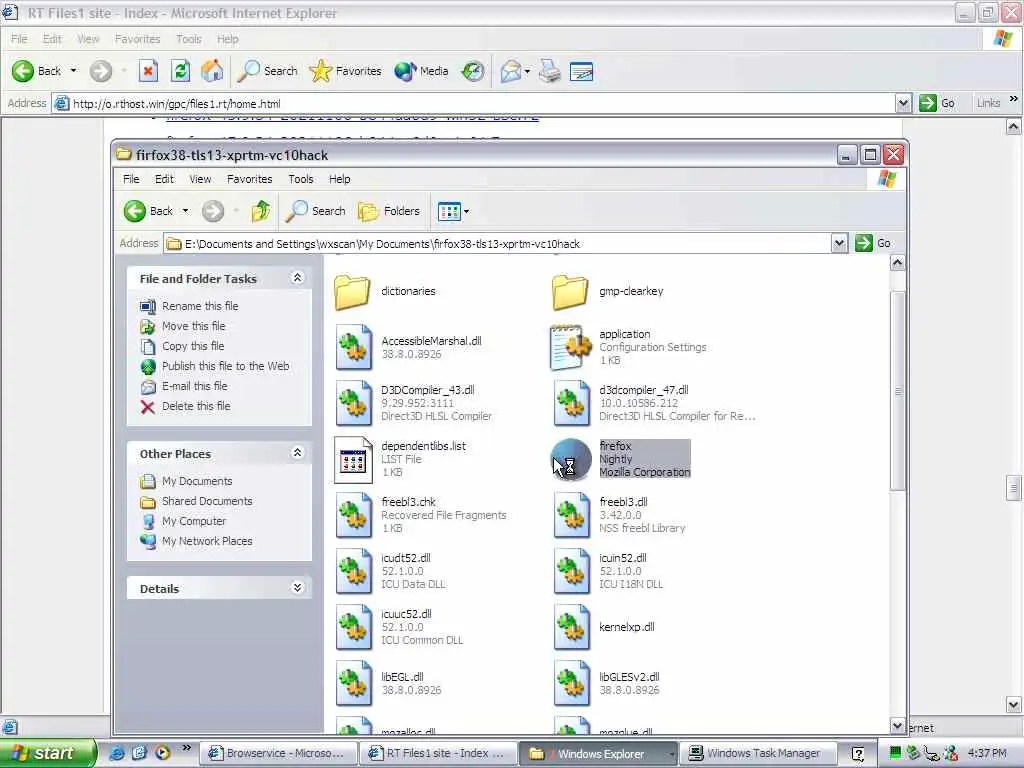The height and width of the screenshot is (768, 1024).
Task: Select freebl3.dll file
Action: [620, 515]
